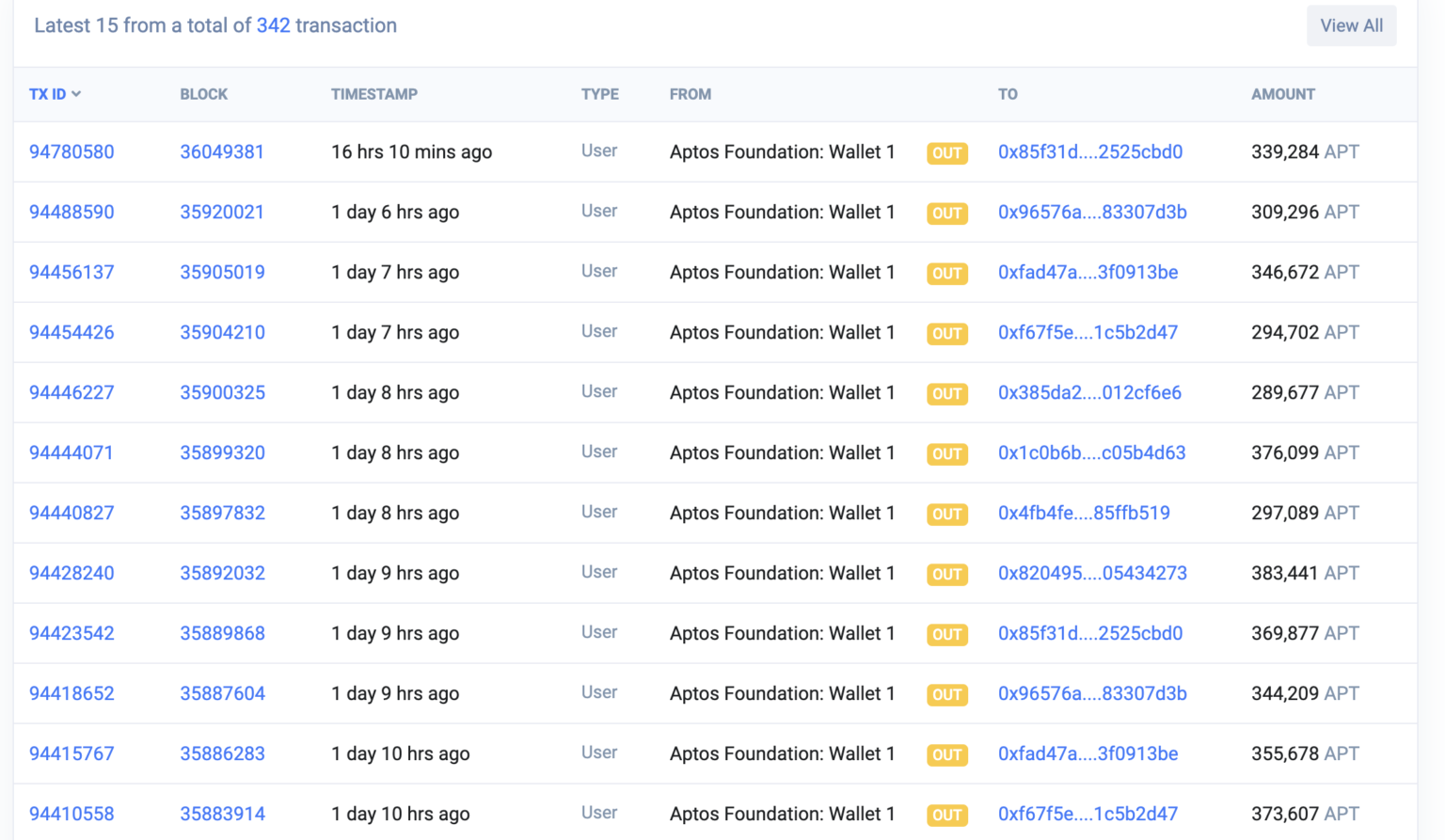The image size is (1445, 840).
Task: Sort by TX ID column dropdown arrow
Action: [x=76, y=94]
